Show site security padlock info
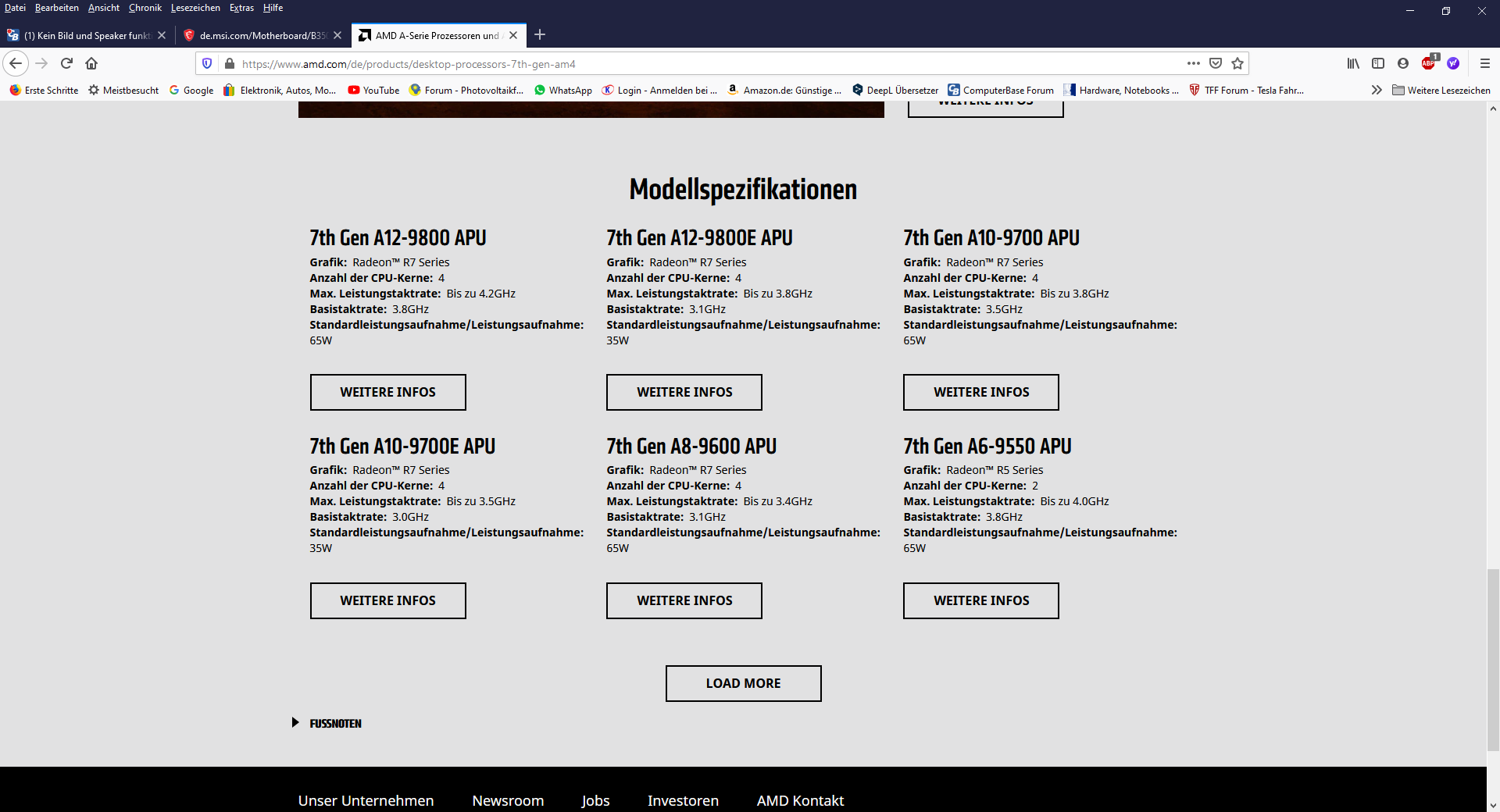 pyautogui.click(x=229, y=63)
